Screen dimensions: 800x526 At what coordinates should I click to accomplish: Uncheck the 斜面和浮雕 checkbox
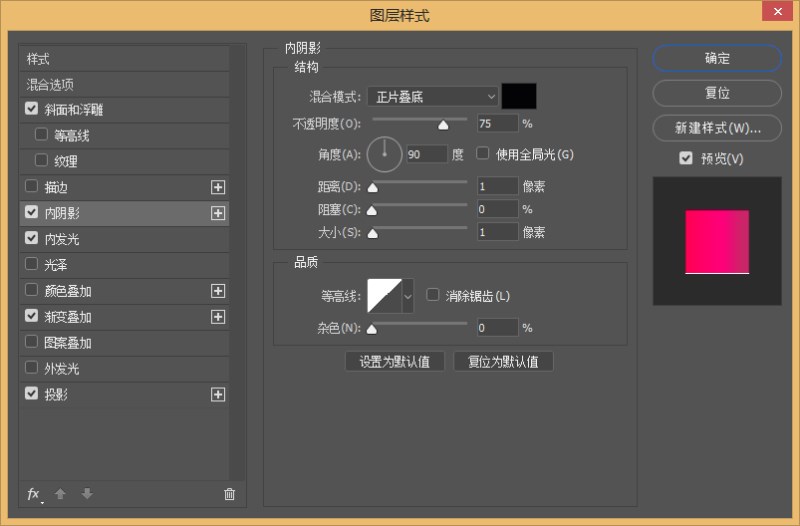pos(32,109)
